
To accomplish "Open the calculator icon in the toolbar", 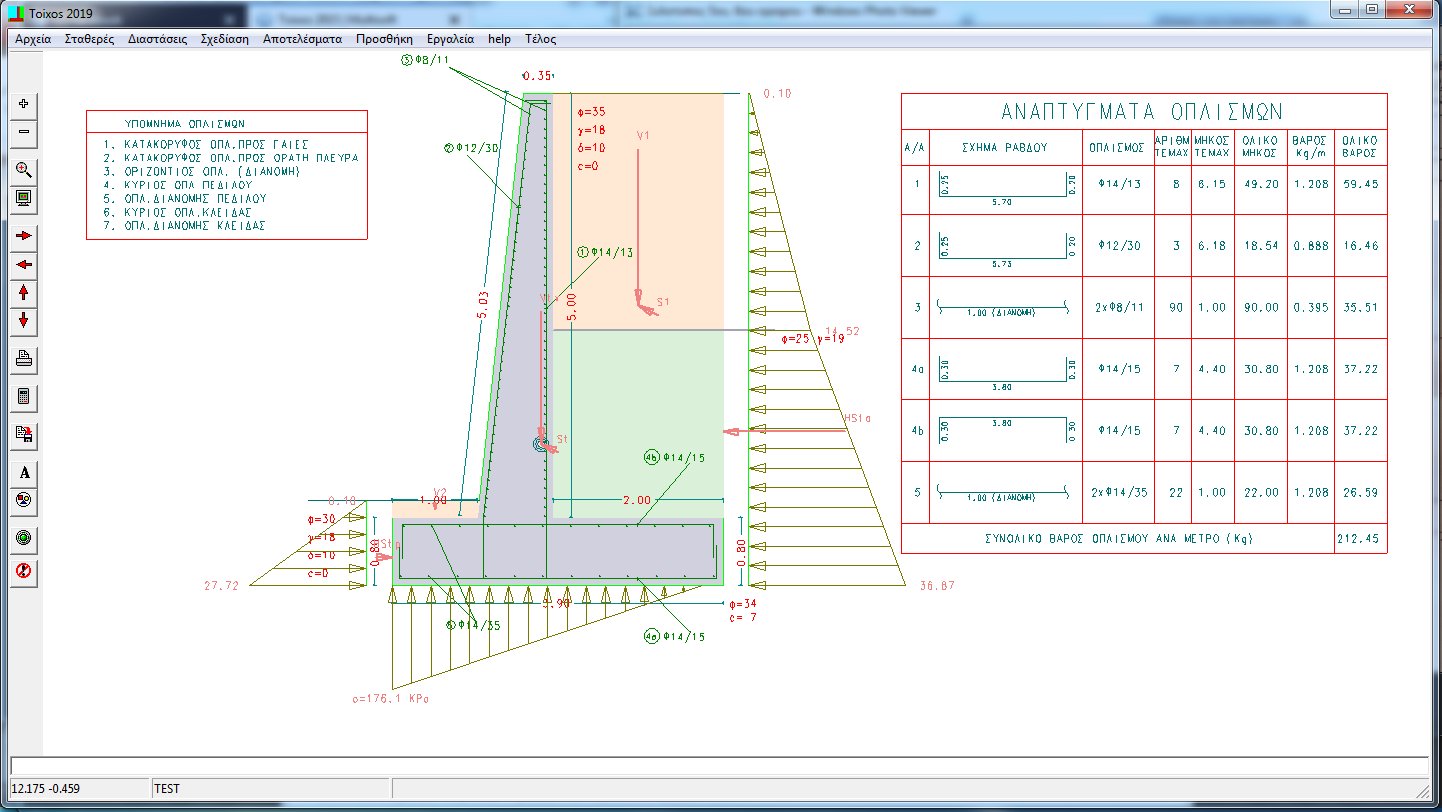I will [x=24, y=397].
